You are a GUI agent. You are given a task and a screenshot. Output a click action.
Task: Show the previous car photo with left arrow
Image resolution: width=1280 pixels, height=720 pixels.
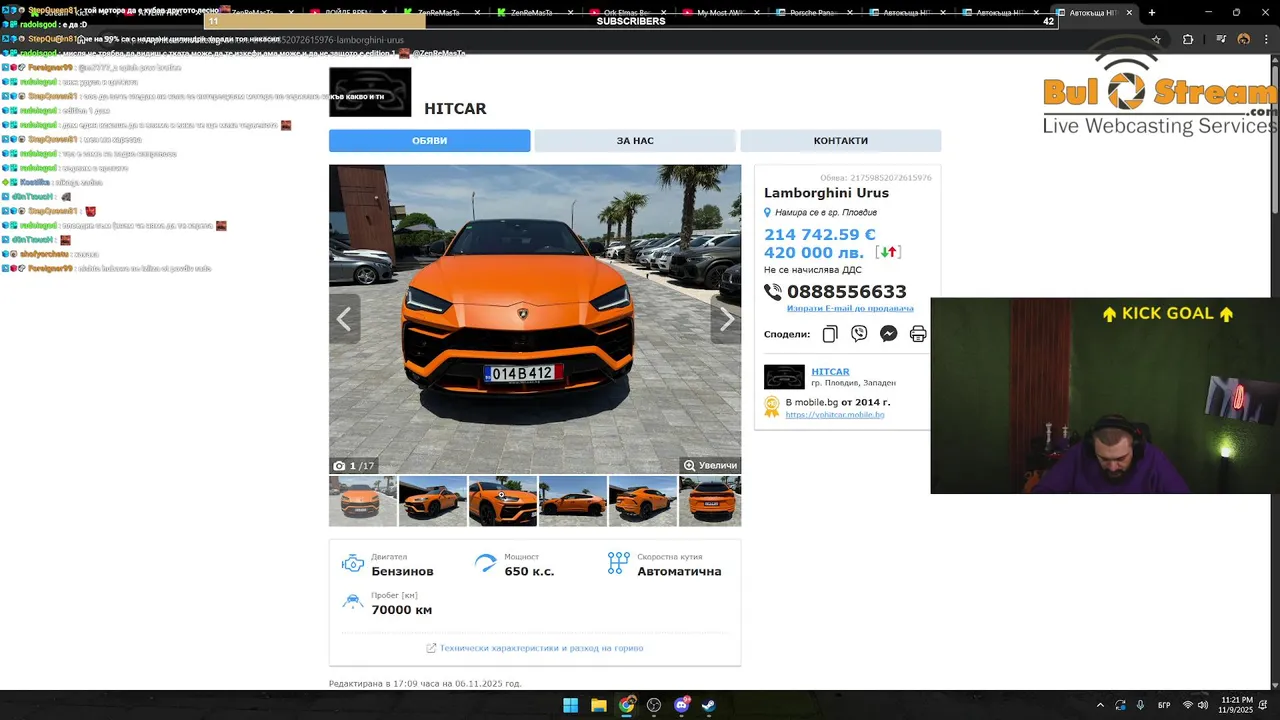(344, 319)
